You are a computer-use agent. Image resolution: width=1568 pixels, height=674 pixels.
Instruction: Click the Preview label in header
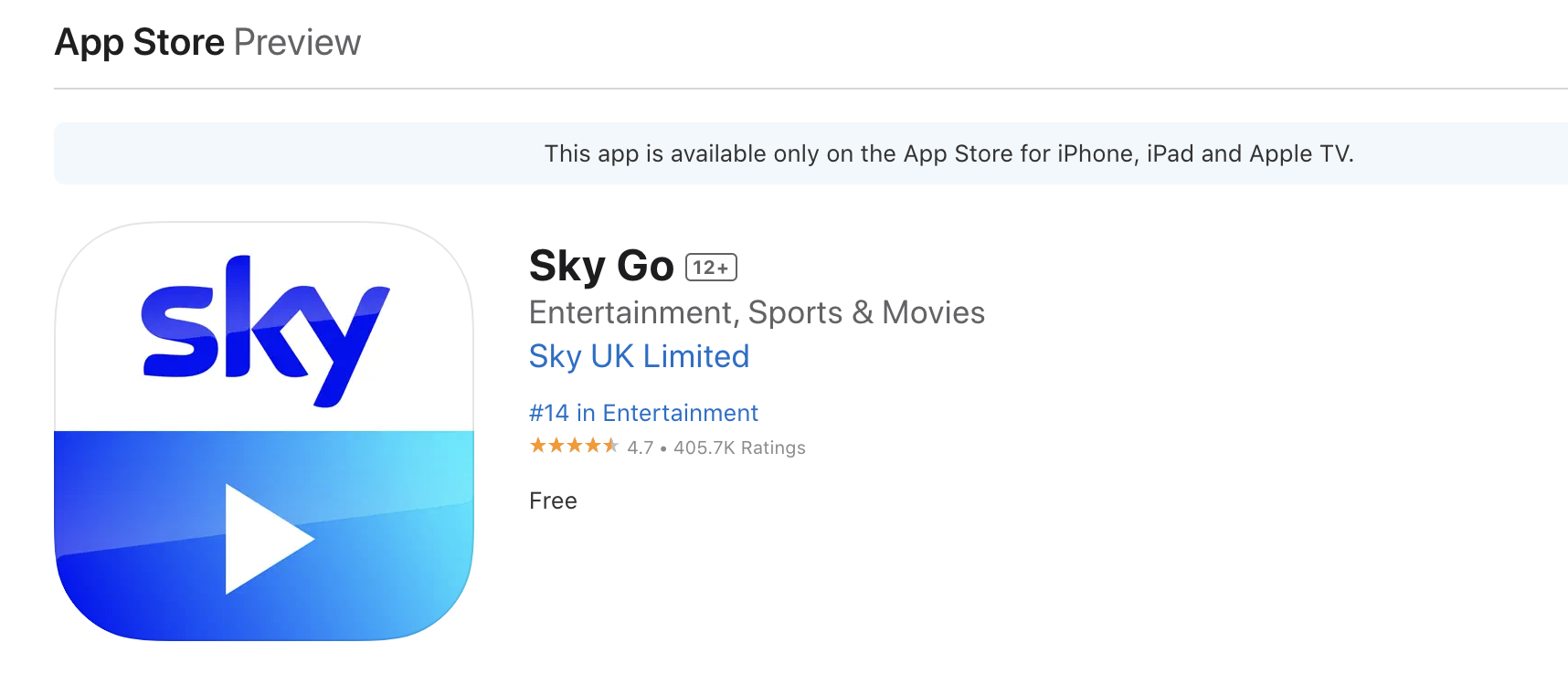297,42
